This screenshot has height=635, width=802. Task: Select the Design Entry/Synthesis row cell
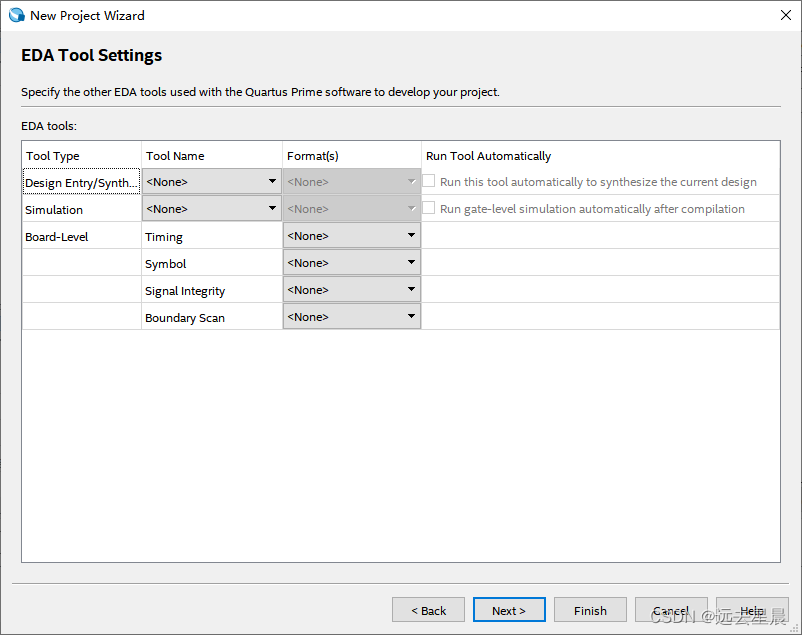pos(81,183)
